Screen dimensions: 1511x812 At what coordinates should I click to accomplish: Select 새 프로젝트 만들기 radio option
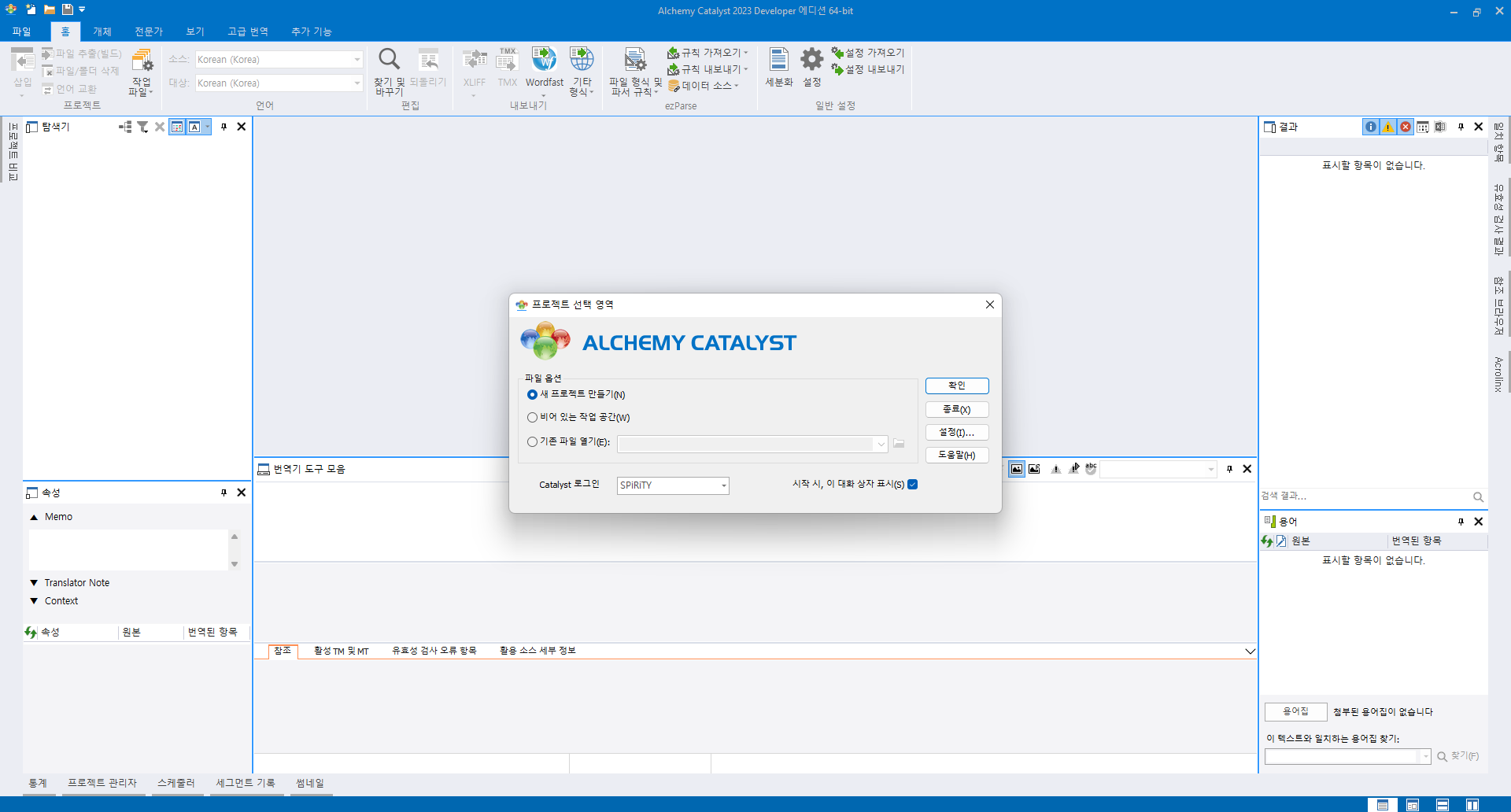tap(532, 394)
